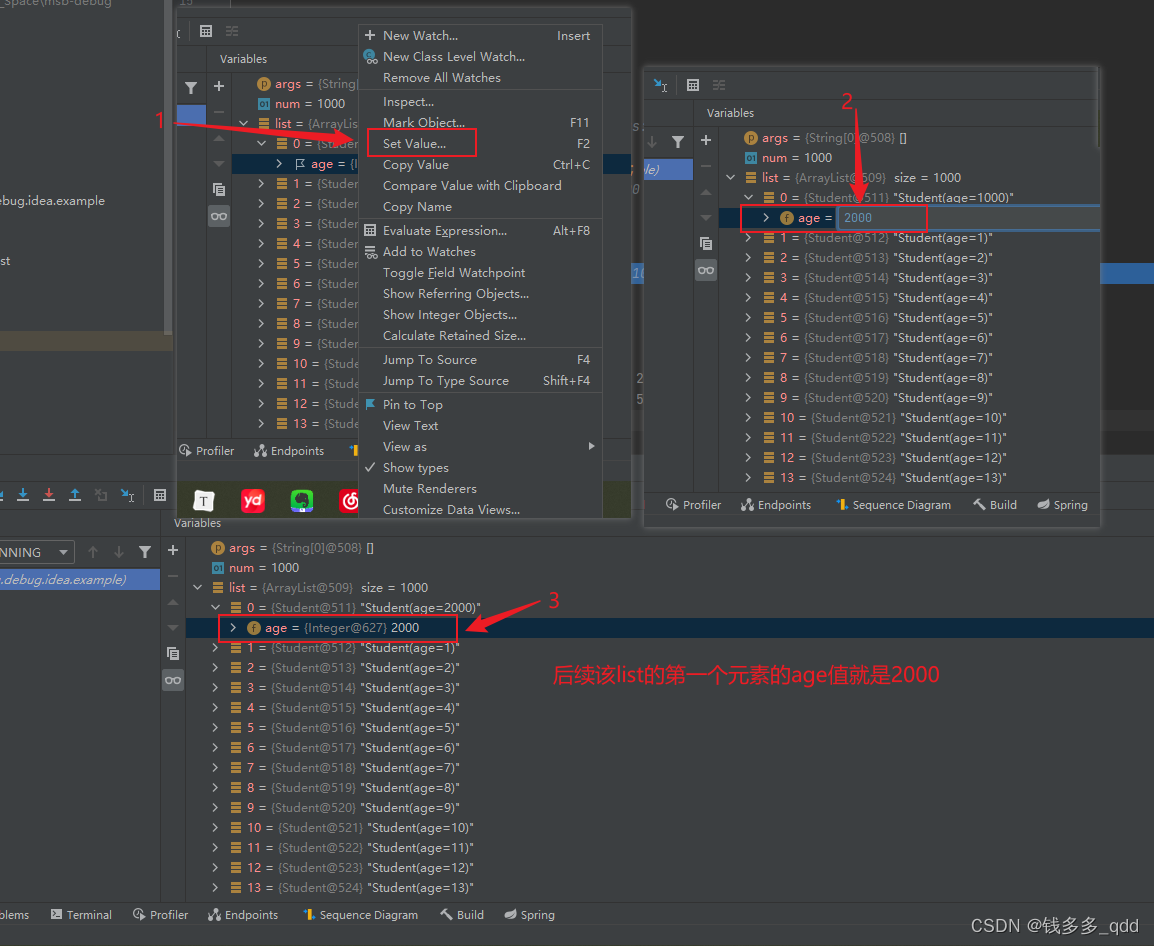
Task: Click the filter icon in bottom Variables panel
Action: tap(145, 551)
